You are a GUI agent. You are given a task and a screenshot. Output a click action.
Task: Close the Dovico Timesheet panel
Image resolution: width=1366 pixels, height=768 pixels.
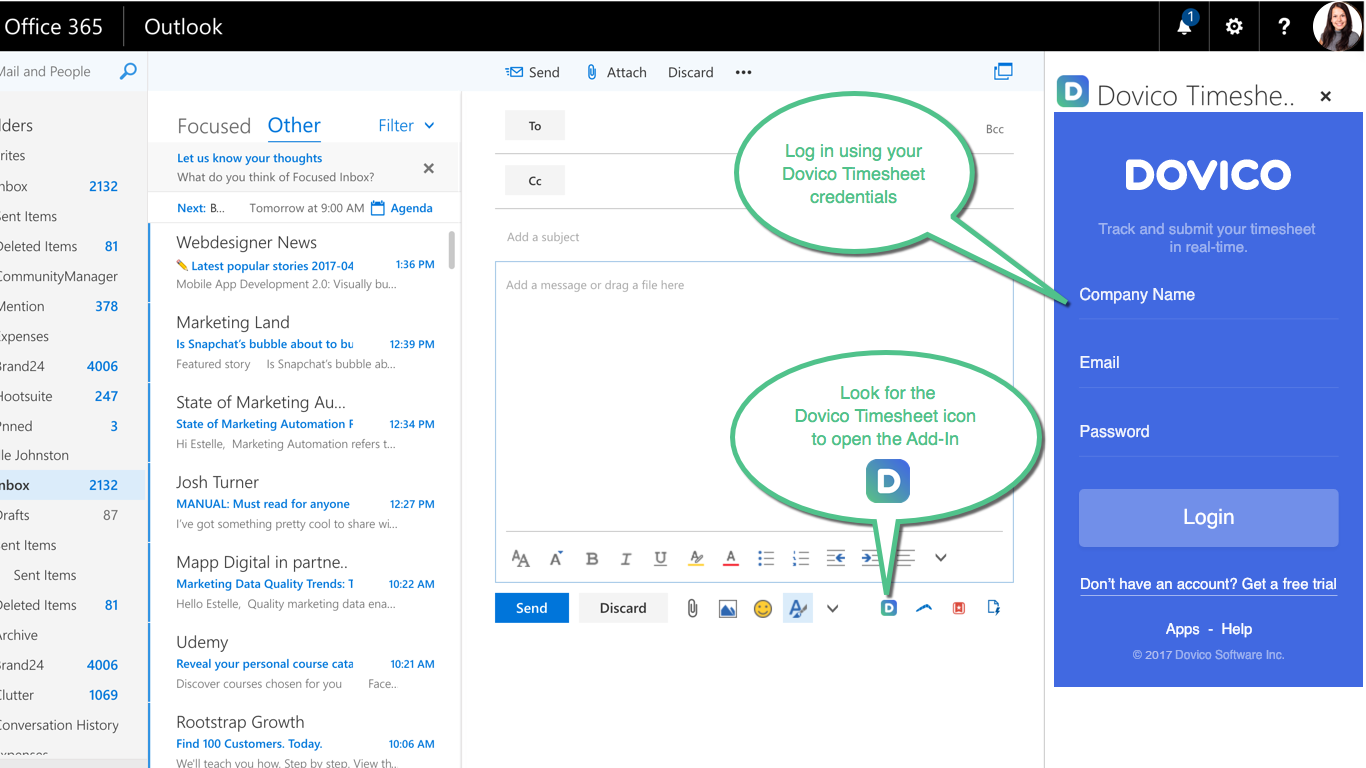coord(1326,97)
